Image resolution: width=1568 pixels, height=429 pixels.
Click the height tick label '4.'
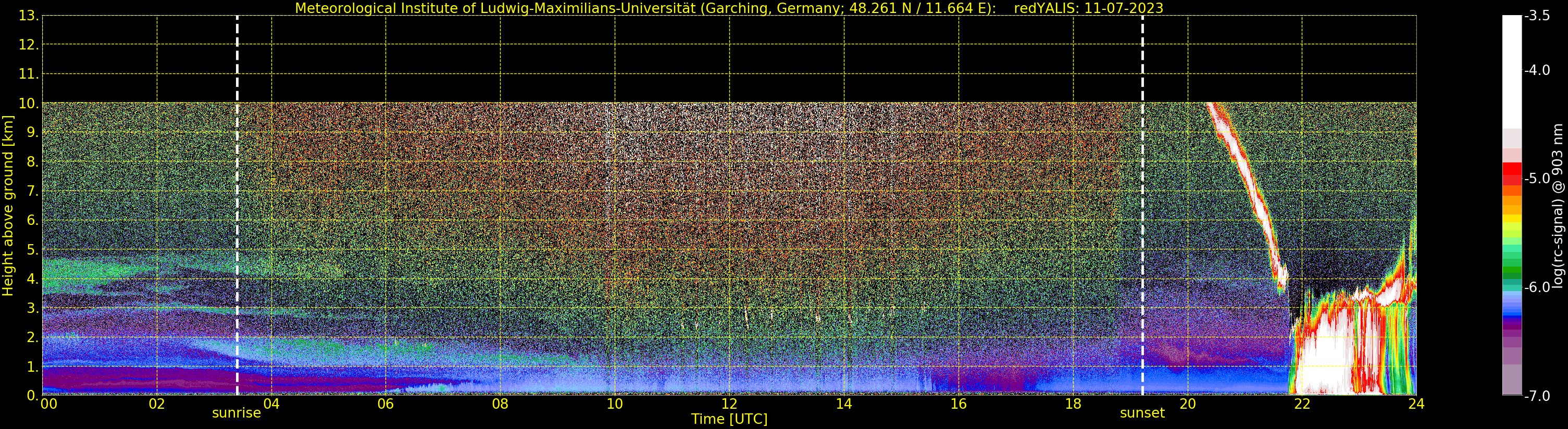(32, 279)
